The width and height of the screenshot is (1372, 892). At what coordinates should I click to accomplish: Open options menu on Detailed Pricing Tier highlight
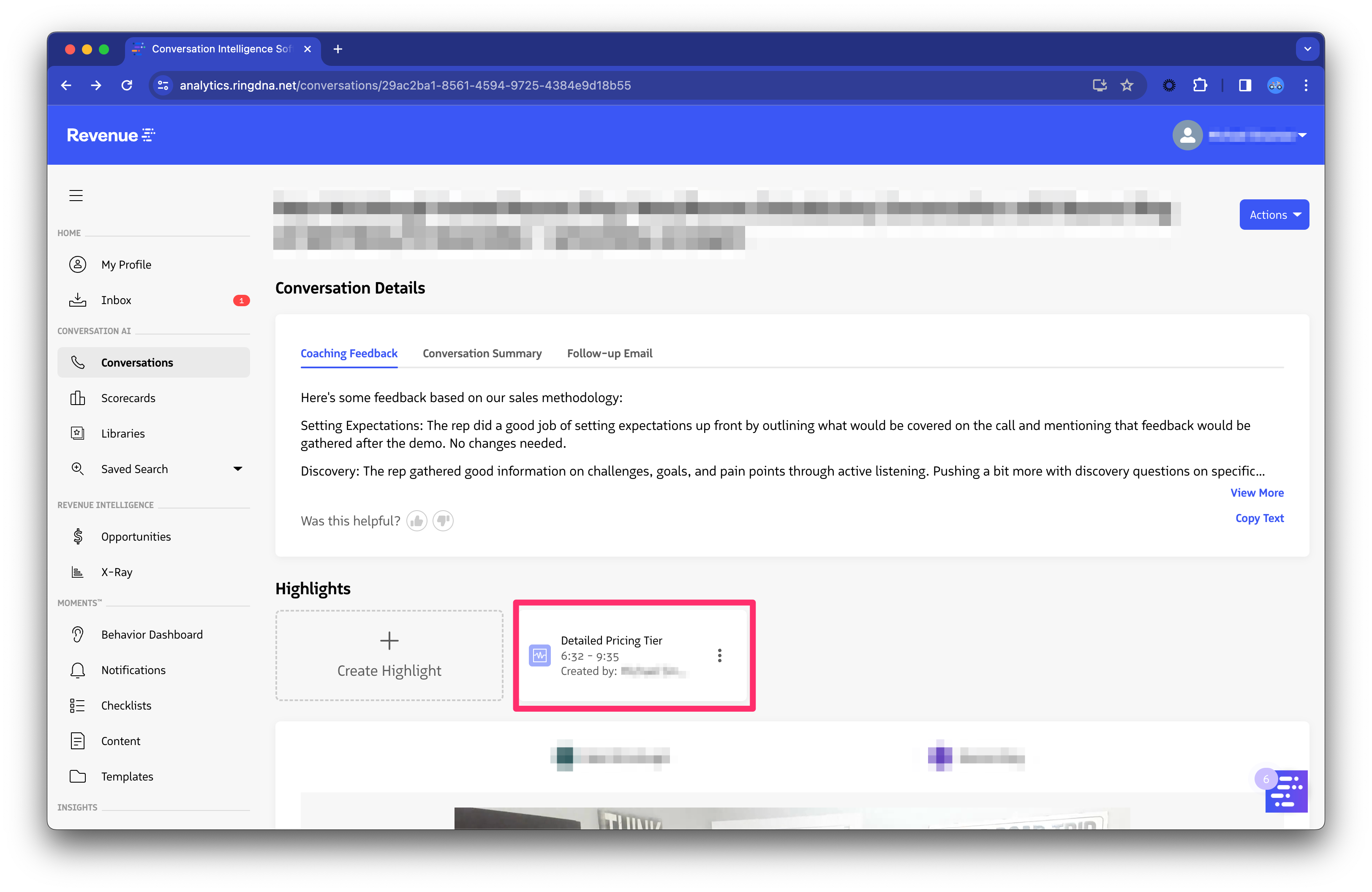tap(719, 655)
